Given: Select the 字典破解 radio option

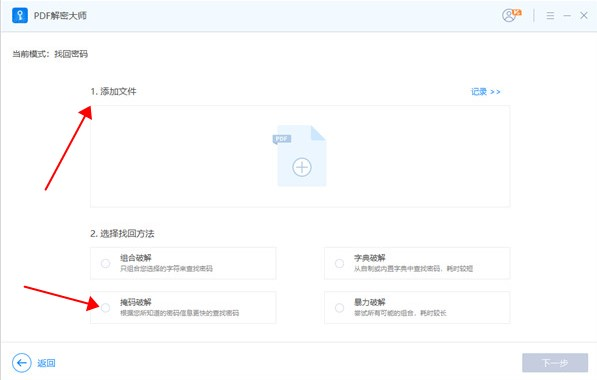Looking at the screenshot, I should coord(339,263).
